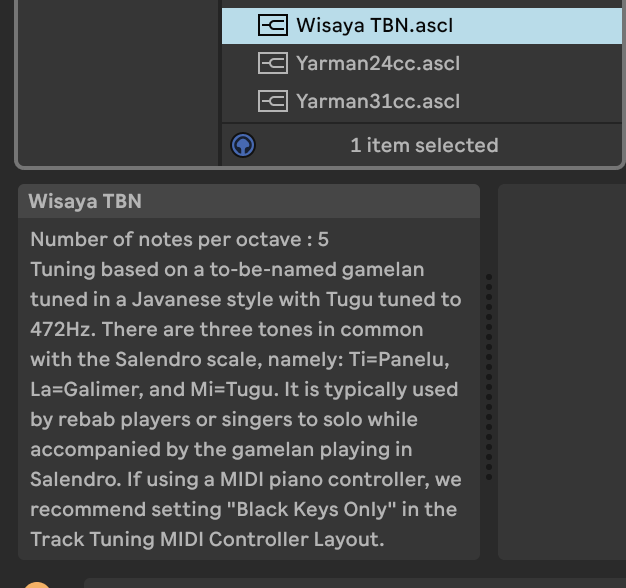Screen dimensions: 626x588
Task: Click the Wisaya TBN.ascl tuning file icon
Action: coord(273,25)
